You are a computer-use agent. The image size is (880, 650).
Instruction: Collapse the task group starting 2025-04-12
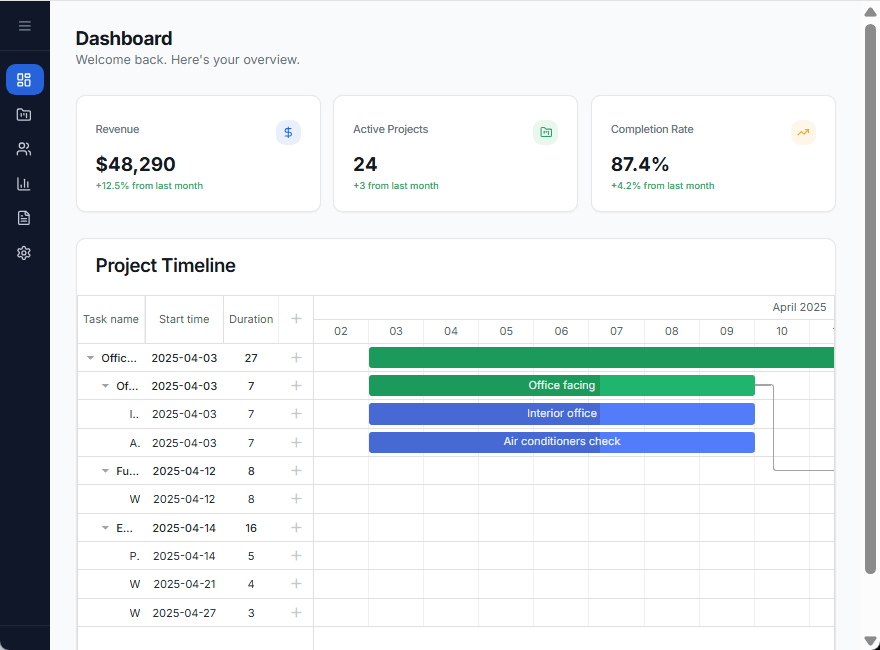[106, 471]
